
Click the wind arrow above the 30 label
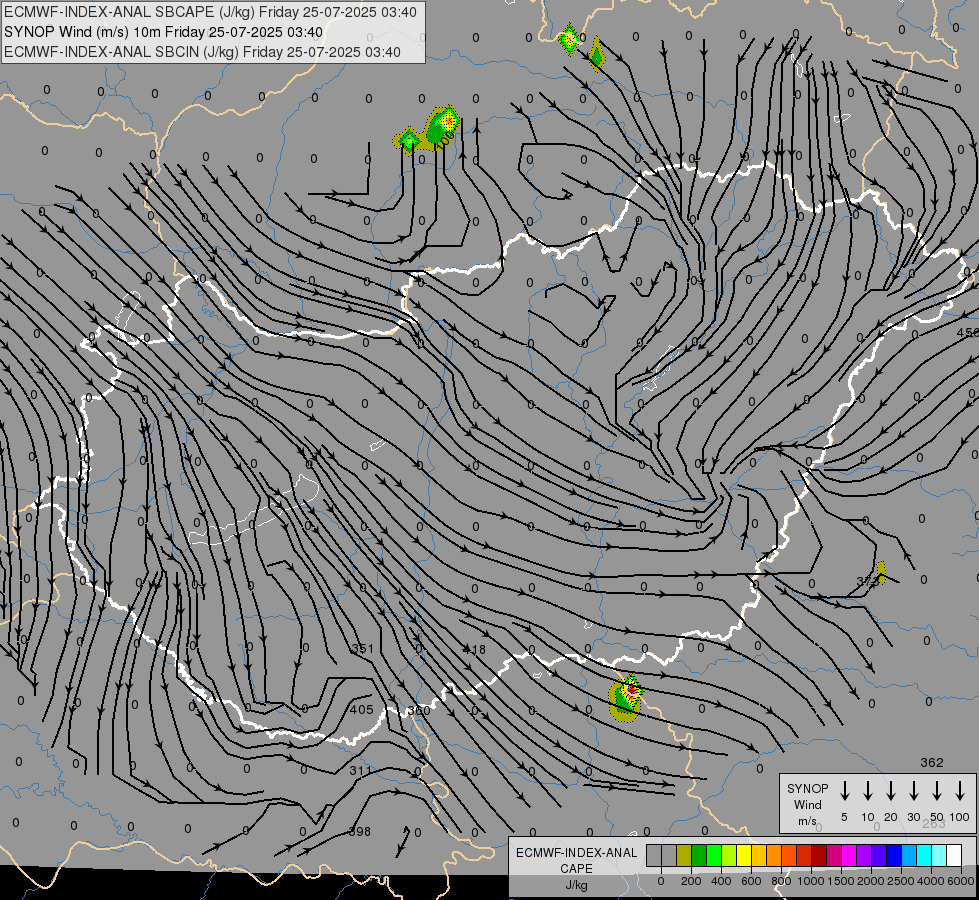[x=914, y=790]
